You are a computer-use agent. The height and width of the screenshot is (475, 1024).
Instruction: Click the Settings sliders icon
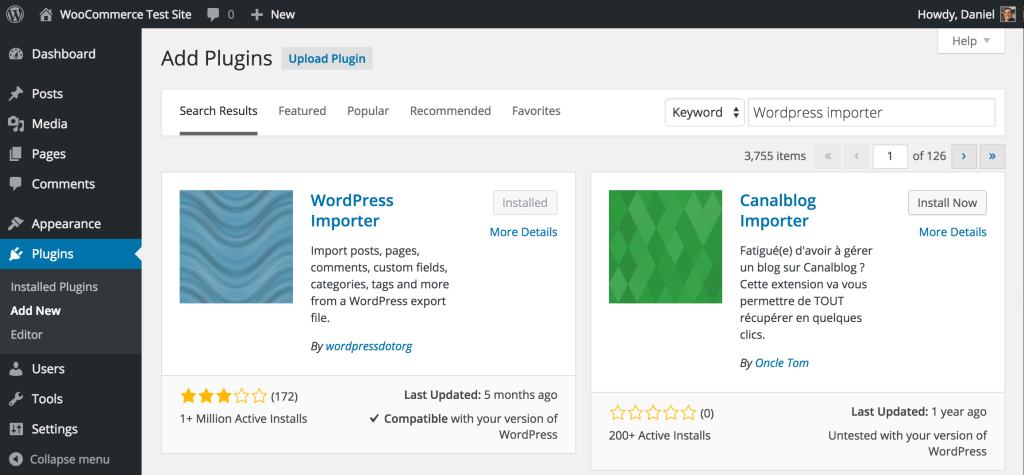click(16, 429)
